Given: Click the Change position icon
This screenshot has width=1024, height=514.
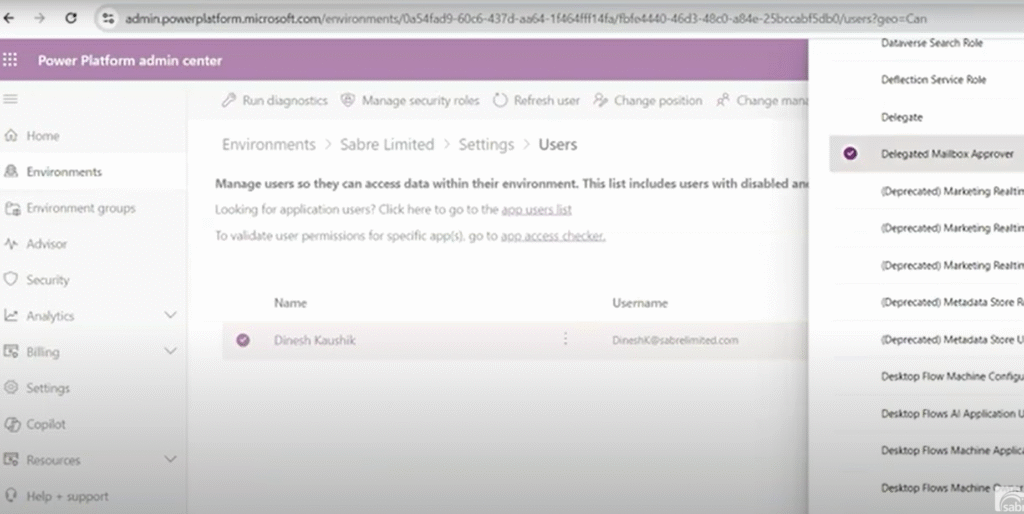Looking at the screenshot, I should (x=600, y=100).
